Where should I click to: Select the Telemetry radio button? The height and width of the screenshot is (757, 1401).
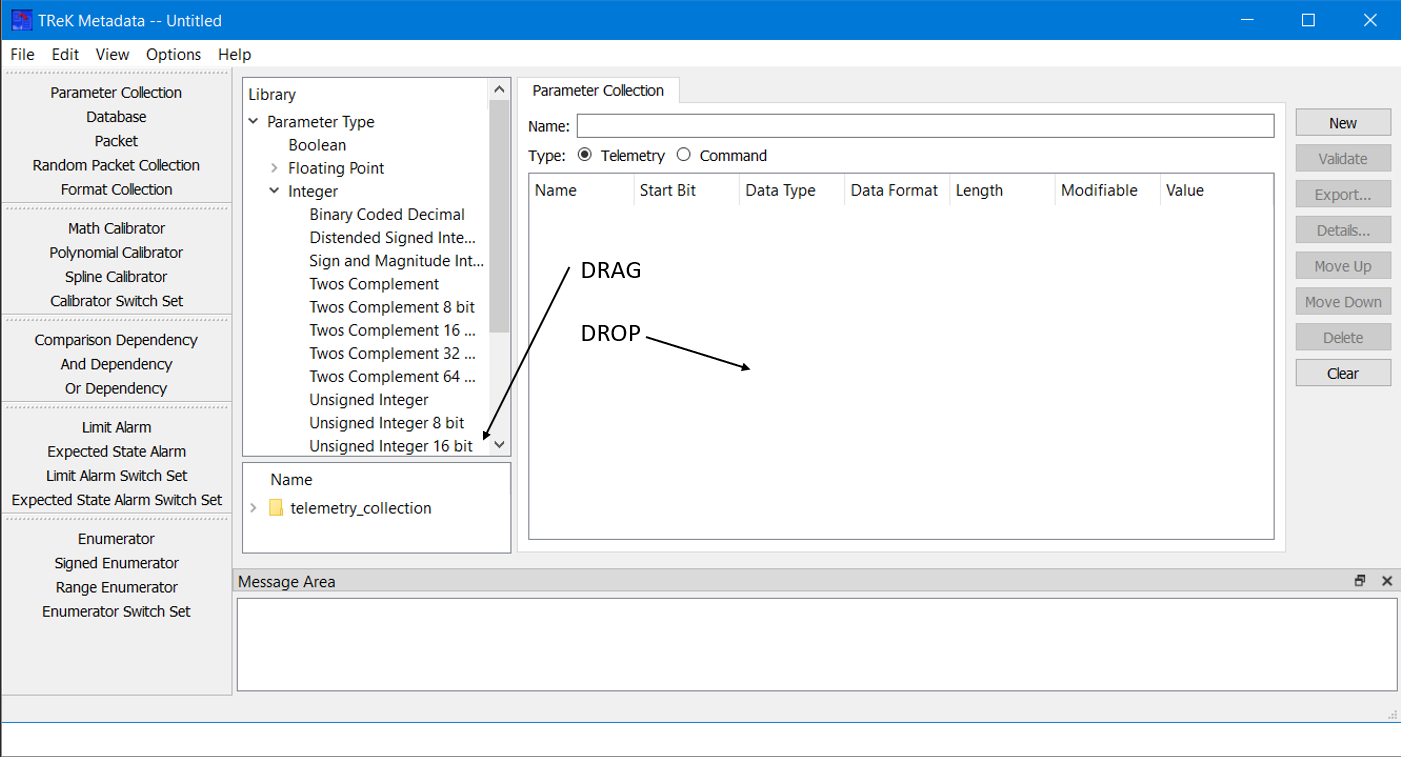coord(585,155)
